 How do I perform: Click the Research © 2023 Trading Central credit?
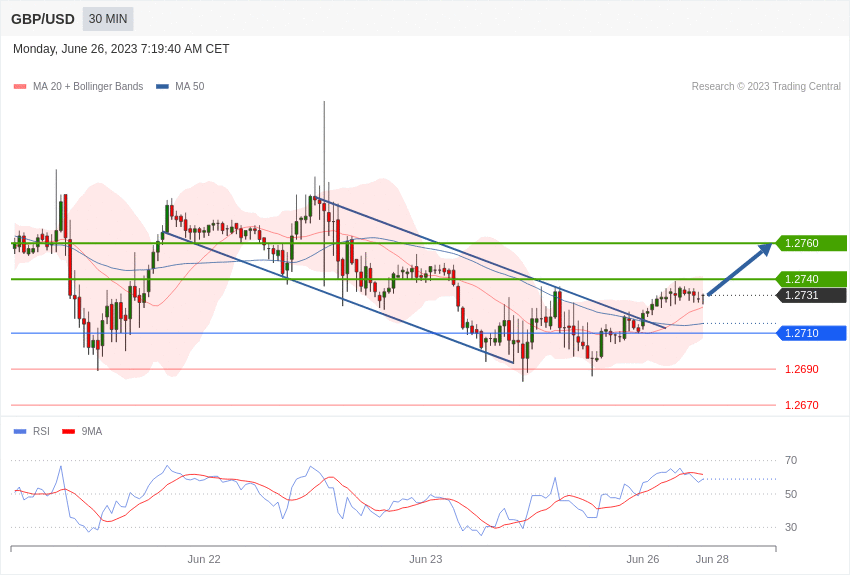coord(766,87)
